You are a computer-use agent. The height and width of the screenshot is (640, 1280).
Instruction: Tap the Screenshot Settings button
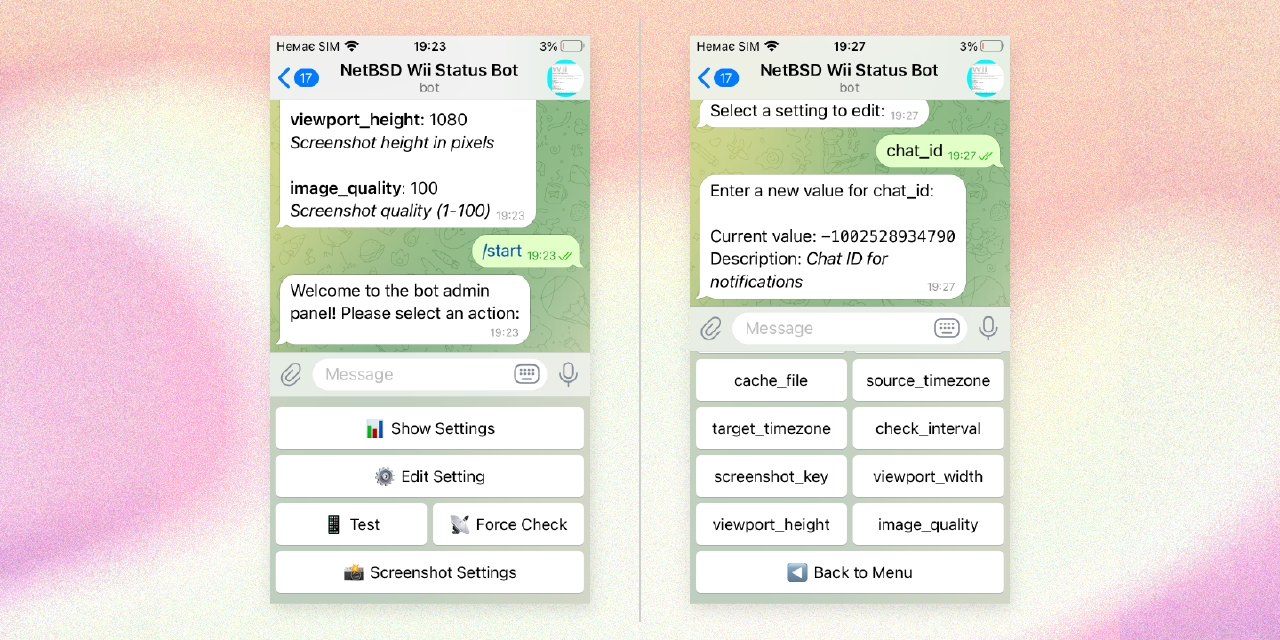430,572
